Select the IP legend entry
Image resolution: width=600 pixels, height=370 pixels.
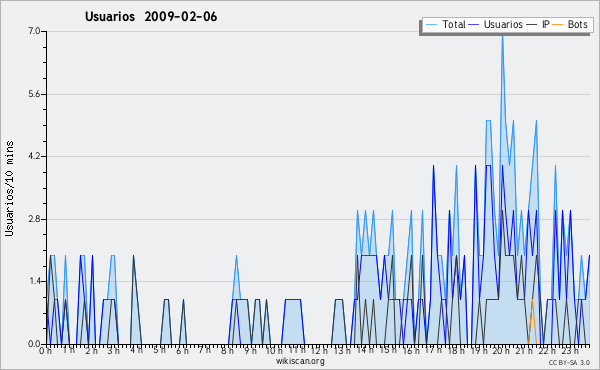coord(538,24)
